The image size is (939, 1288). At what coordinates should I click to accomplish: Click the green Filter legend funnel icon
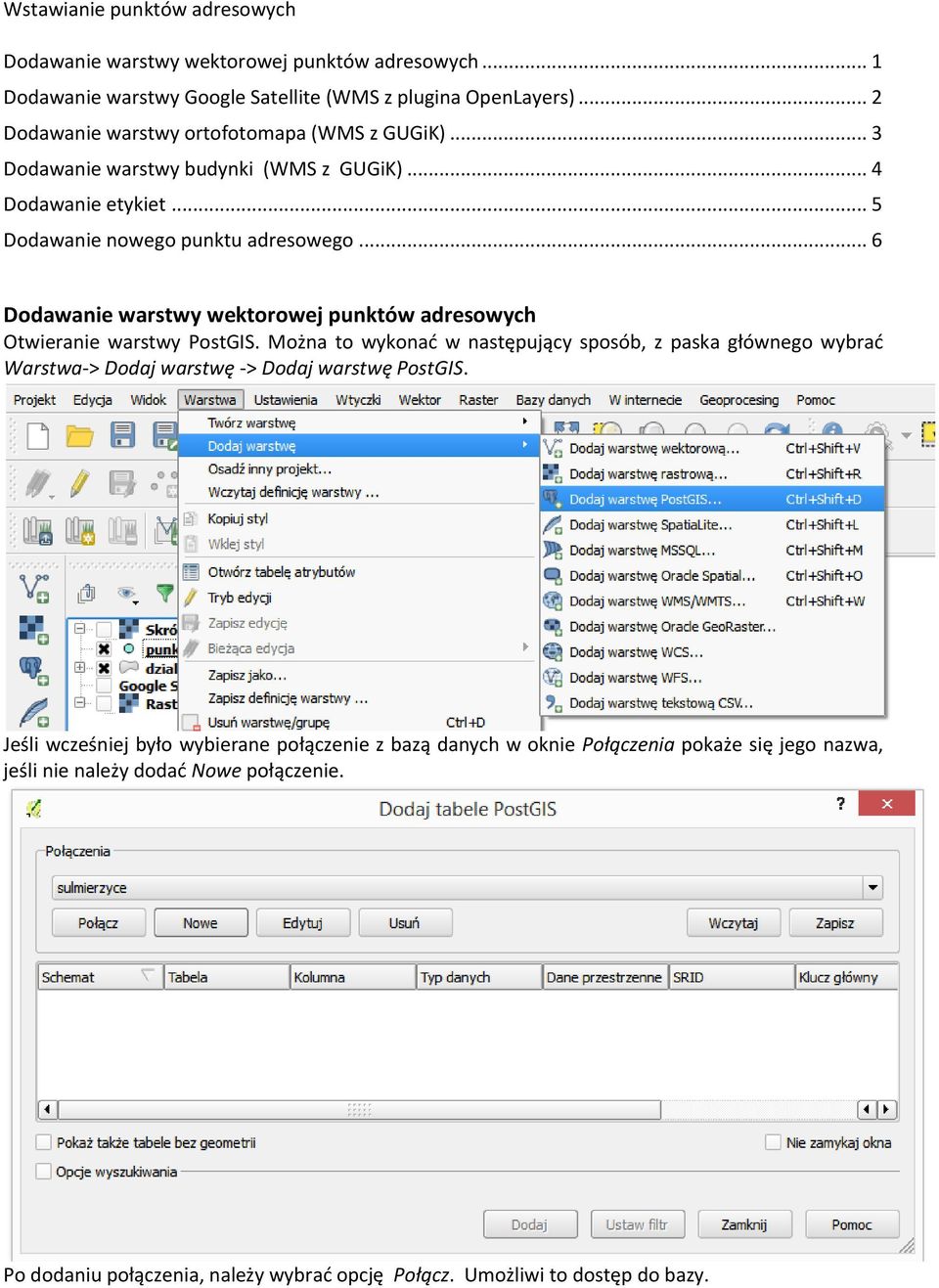(164, 593)
